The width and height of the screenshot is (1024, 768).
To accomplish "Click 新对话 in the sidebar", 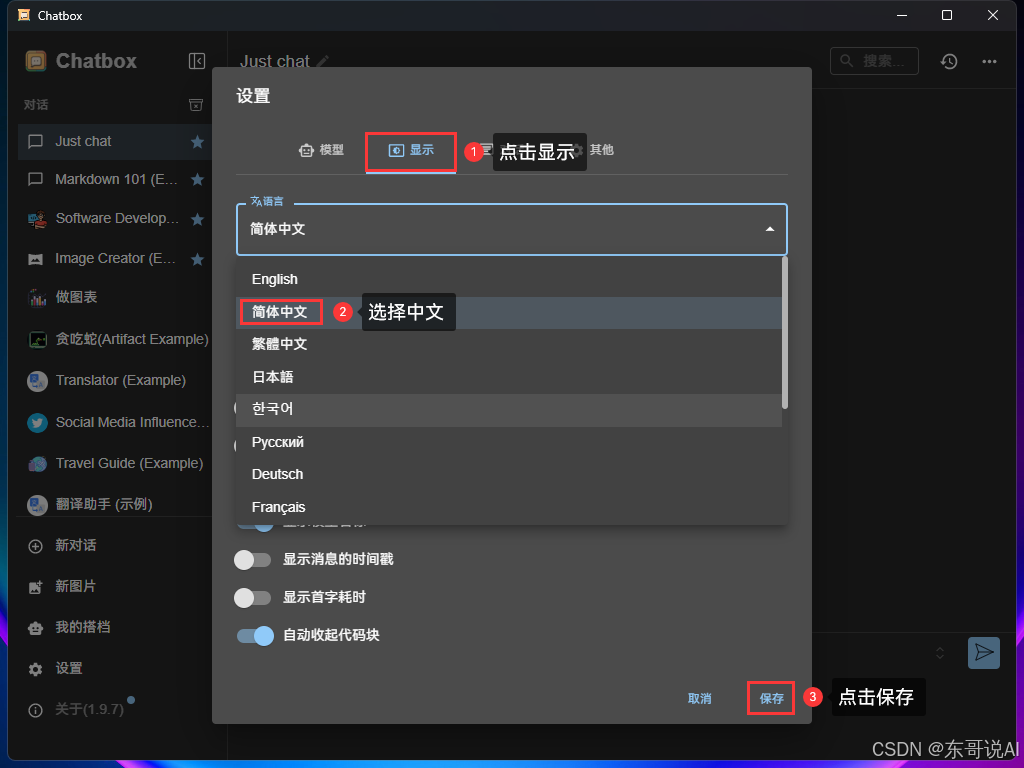I will click(x=76, y=545).
